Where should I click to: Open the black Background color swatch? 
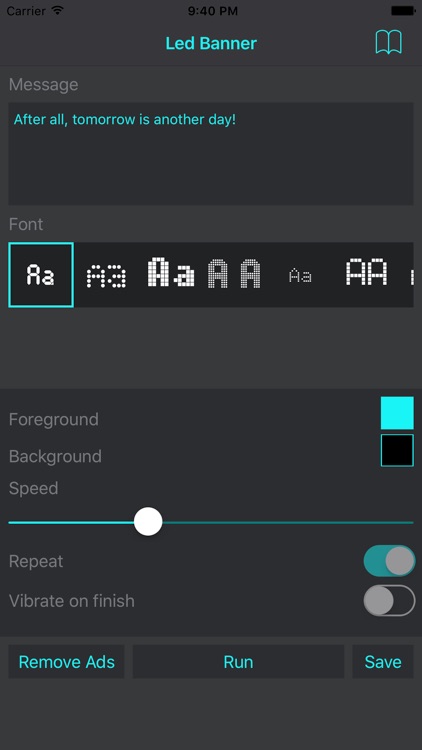[397, 450]
